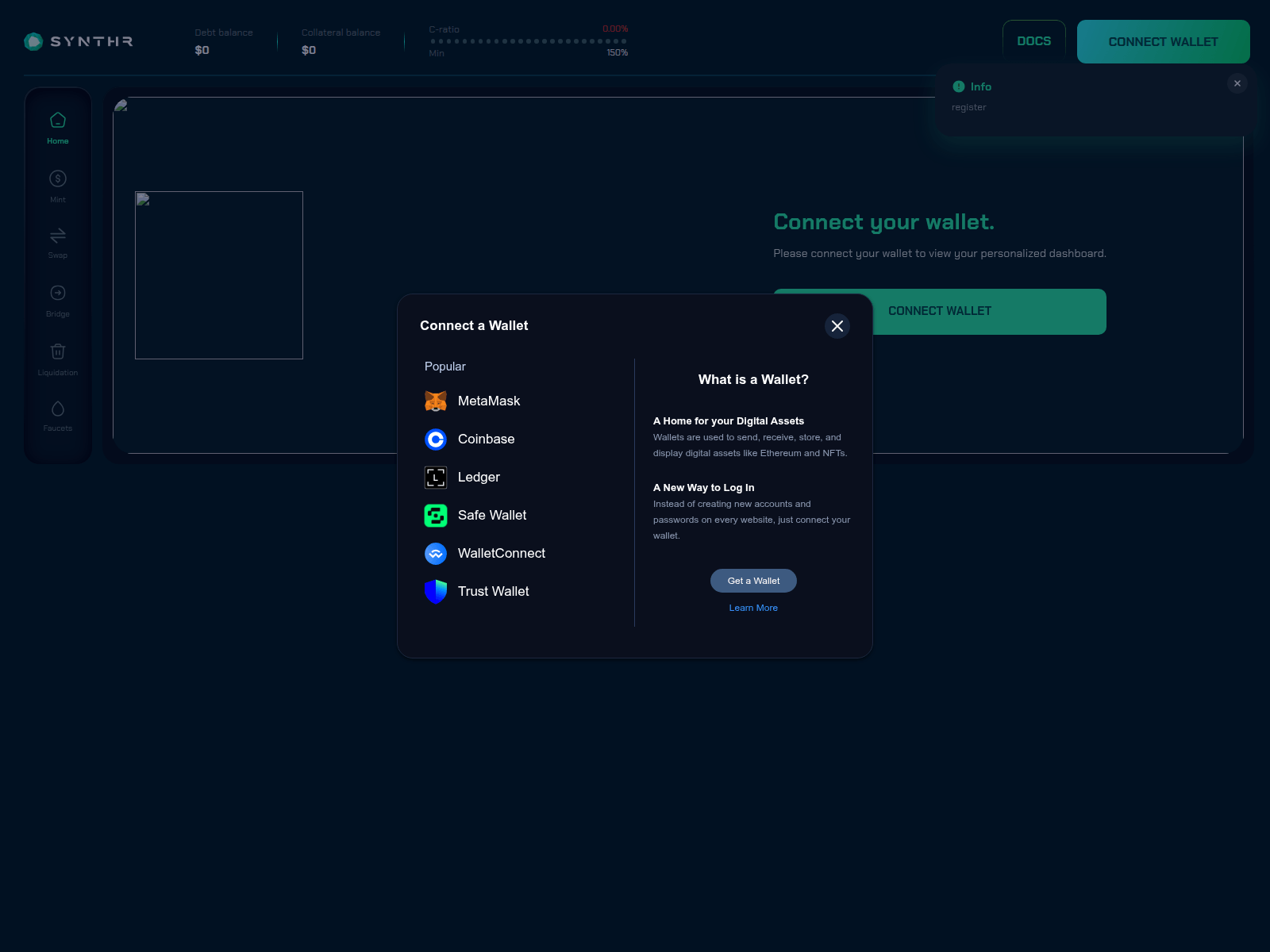1270x952 pixels.
Task: Click the Collateral balance $0 value
Action: 309,50
